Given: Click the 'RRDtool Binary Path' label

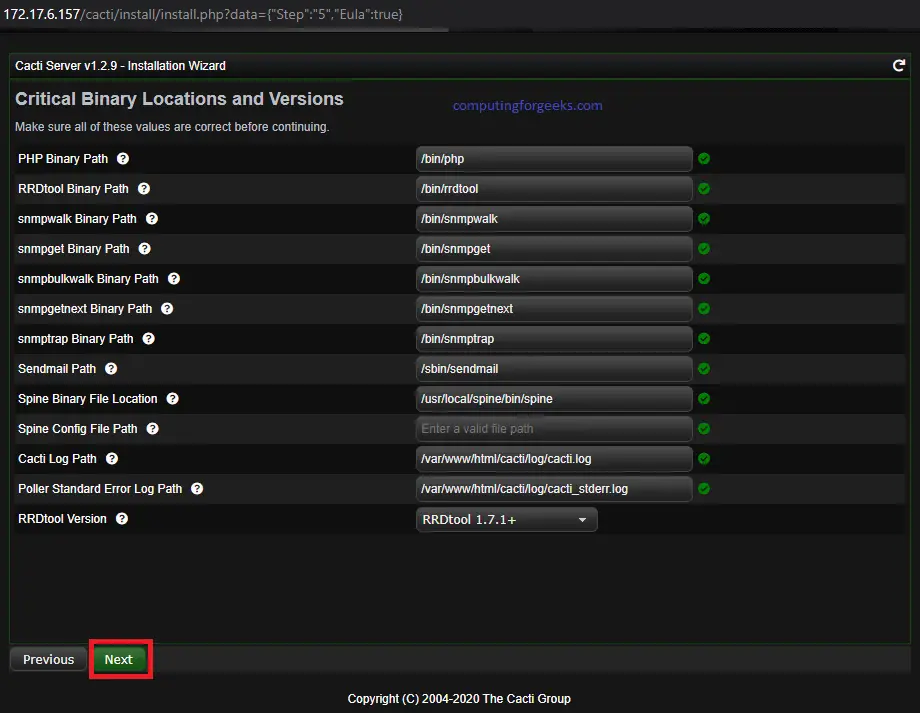Looking at the screenshot, I should coord(73,188).
